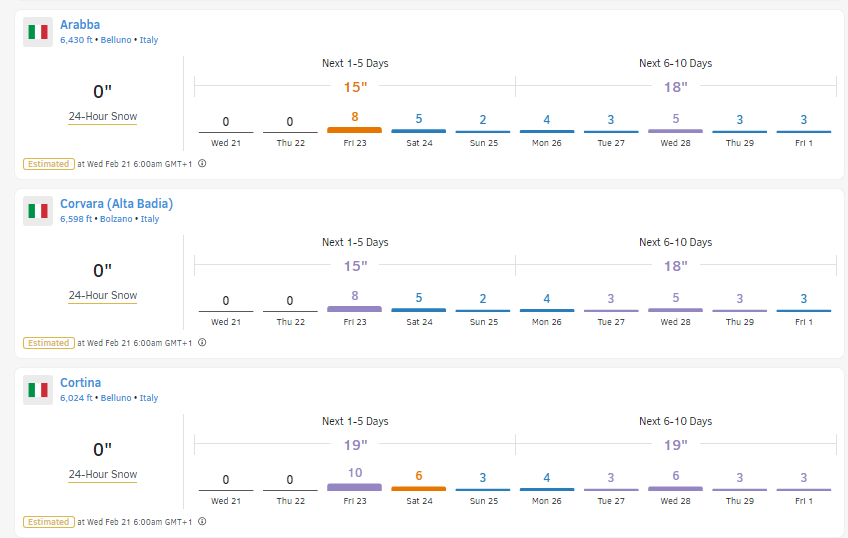Click Cortina's 24-Hour Snow label
The image size is (848, 538).
[103, 475]
